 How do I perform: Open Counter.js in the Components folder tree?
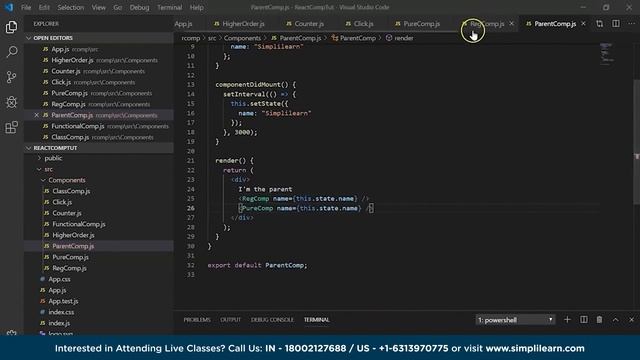(x=67, y=213)
